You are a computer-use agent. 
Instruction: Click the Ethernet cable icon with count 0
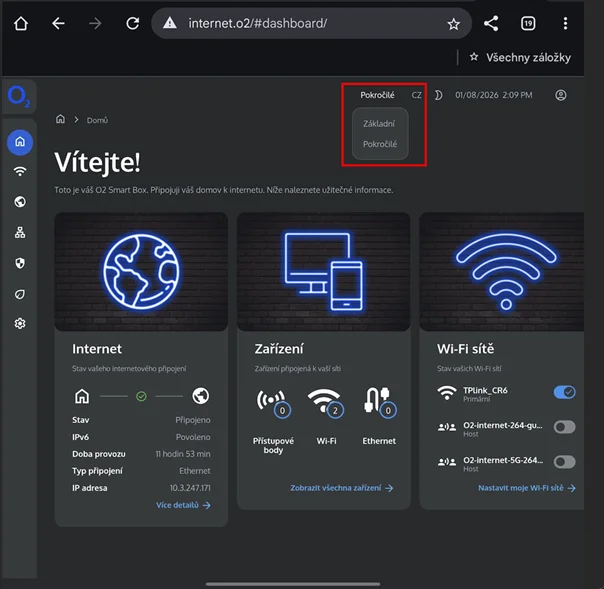coord(379,403)
